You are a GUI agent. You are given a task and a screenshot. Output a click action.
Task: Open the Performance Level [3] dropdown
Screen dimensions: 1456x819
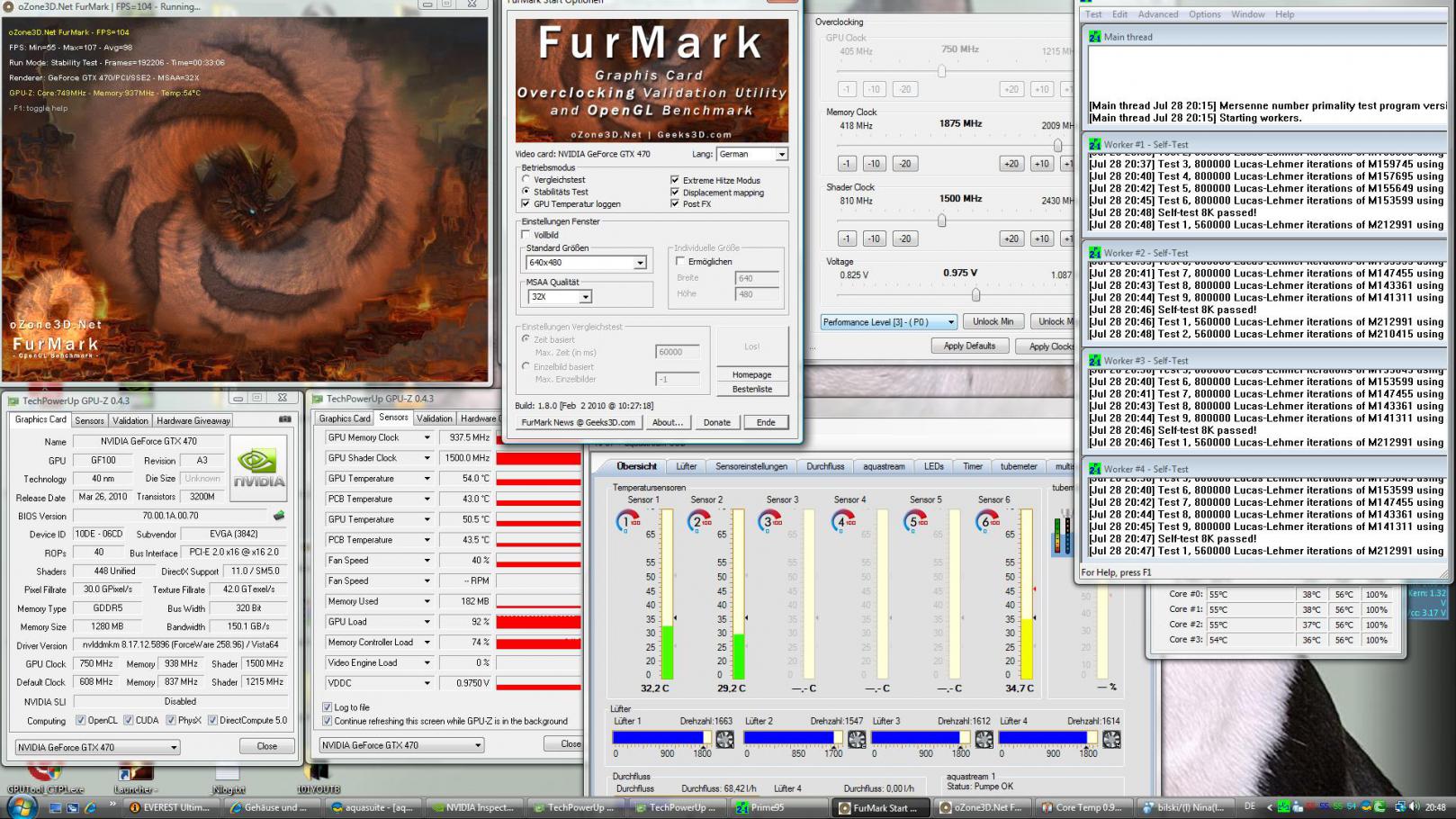888,321
